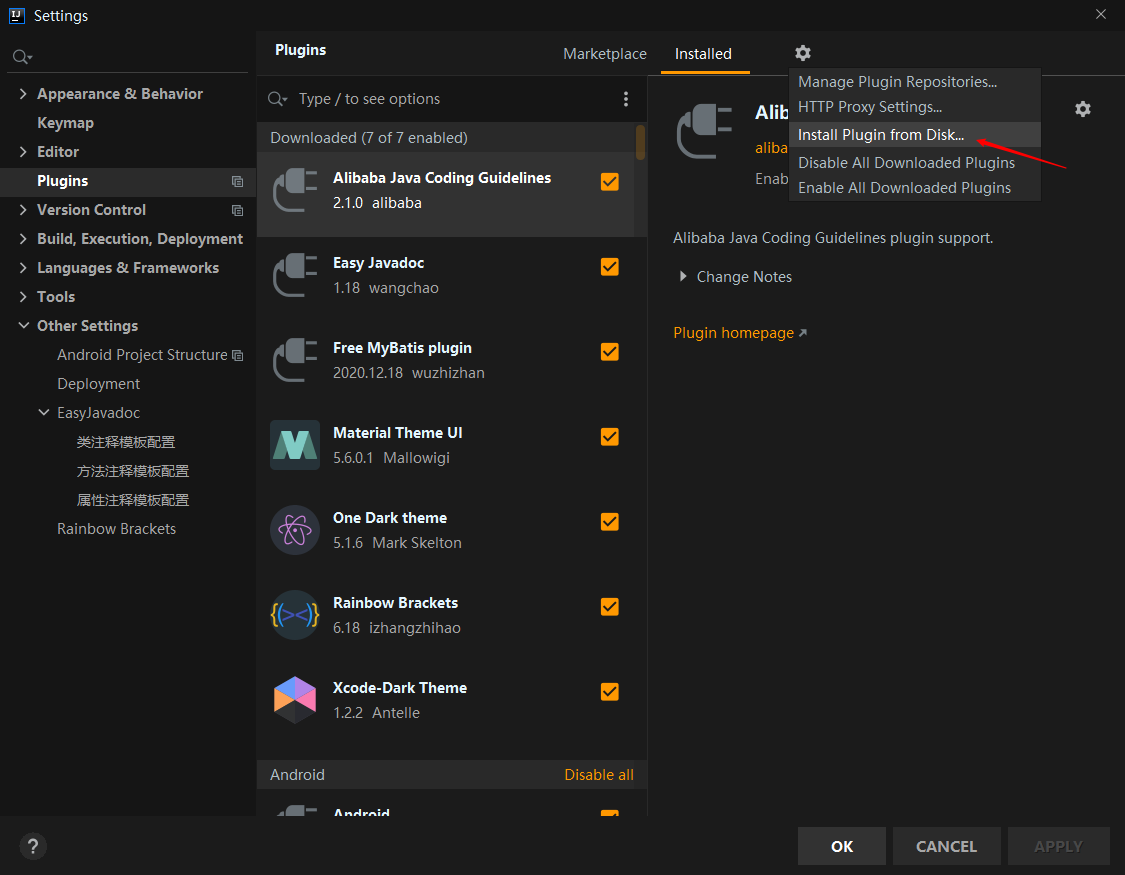Click the large plug icon in plugin details
Viewport: 1125px width, 875px height.
[704, 131]
